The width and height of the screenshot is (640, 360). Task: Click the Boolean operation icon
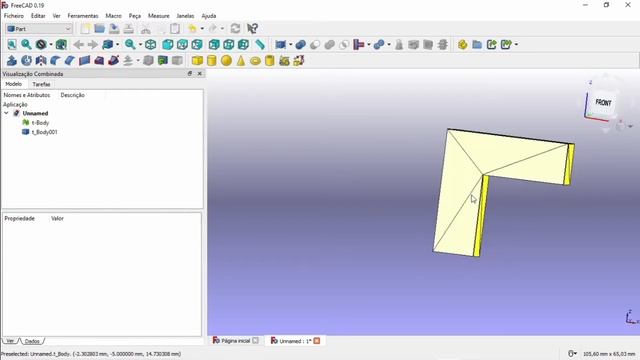click(300, 44)
